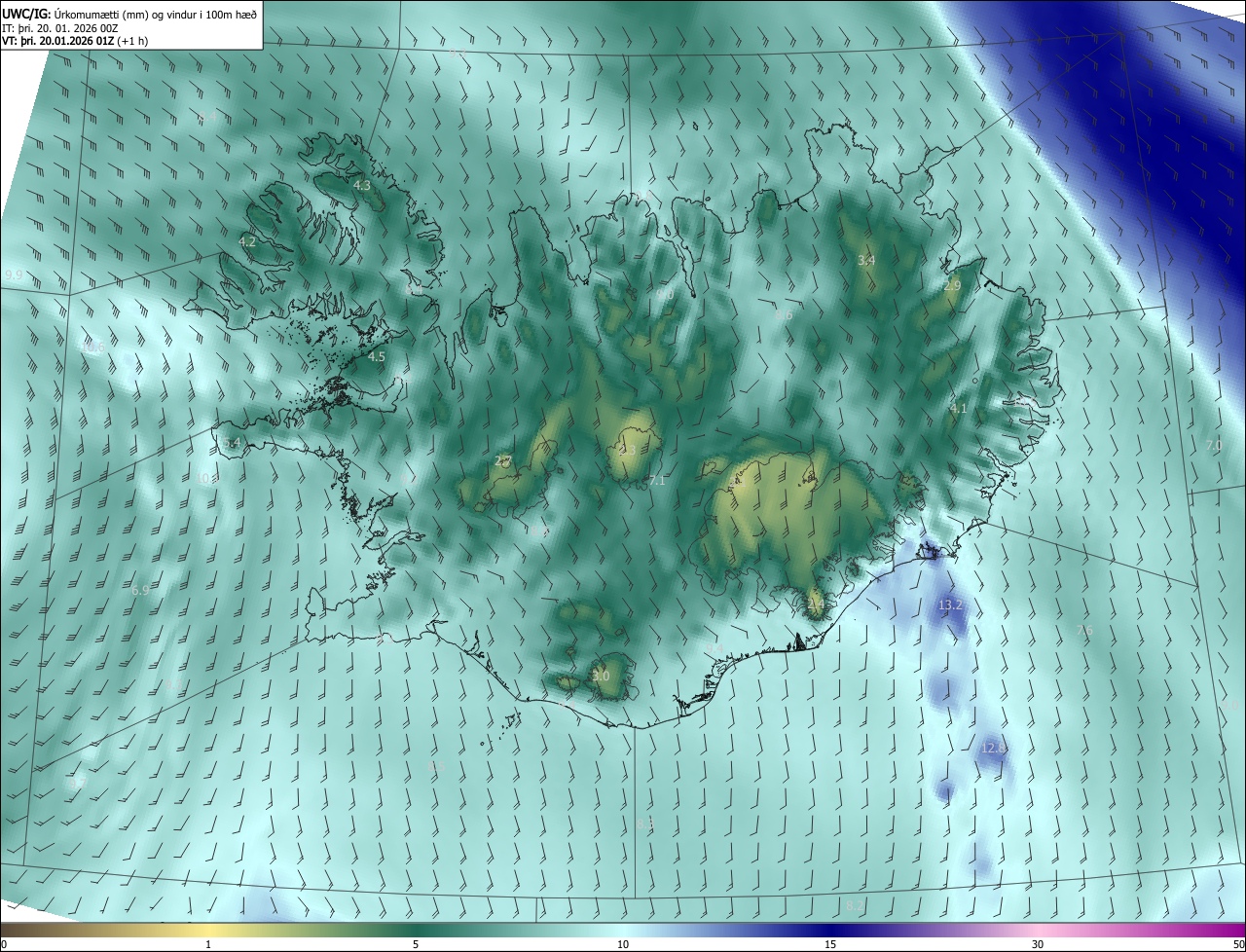Click the color scale tick label 15
Viewport: 1246px width, 952px height.
click(830, 944)
